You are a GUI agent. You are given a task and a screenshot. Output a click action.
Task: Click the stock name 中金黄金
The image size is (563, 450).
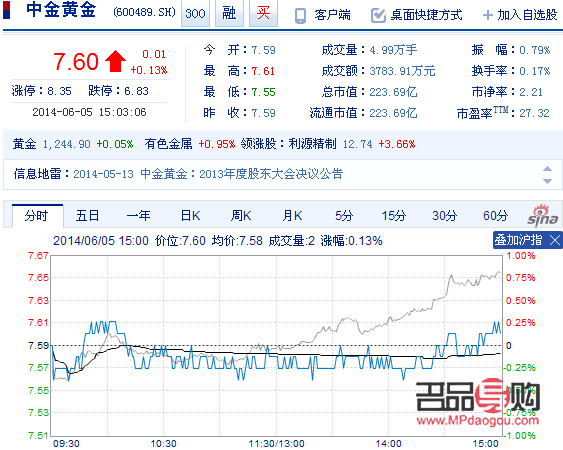point(61,10)
